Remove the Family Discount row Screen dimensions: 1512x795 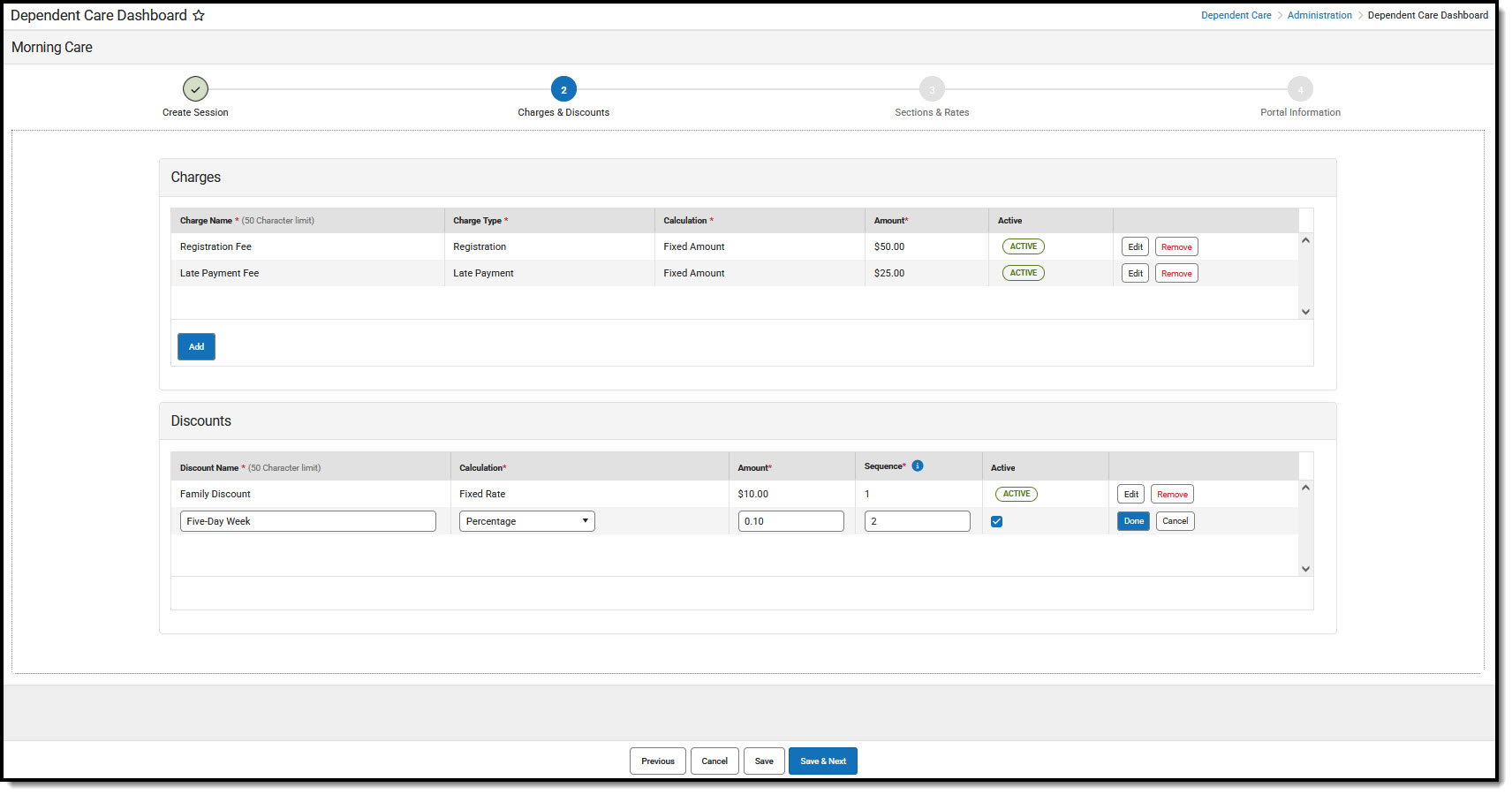pyautogui.click(x=1172, y=495)
